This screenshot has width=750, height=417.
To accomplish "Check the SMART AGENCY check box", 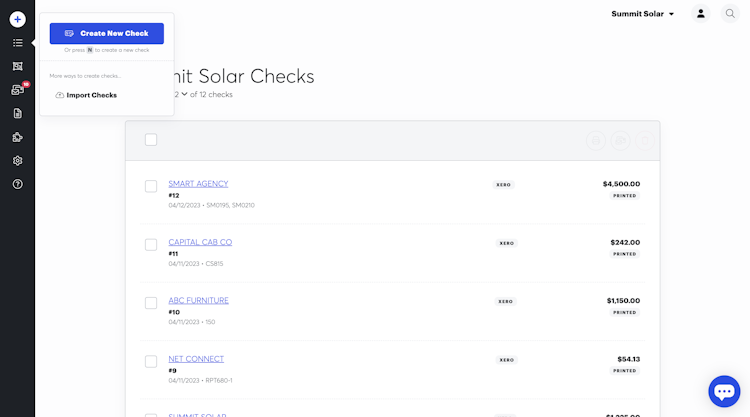I will click(x=151, y=186).
